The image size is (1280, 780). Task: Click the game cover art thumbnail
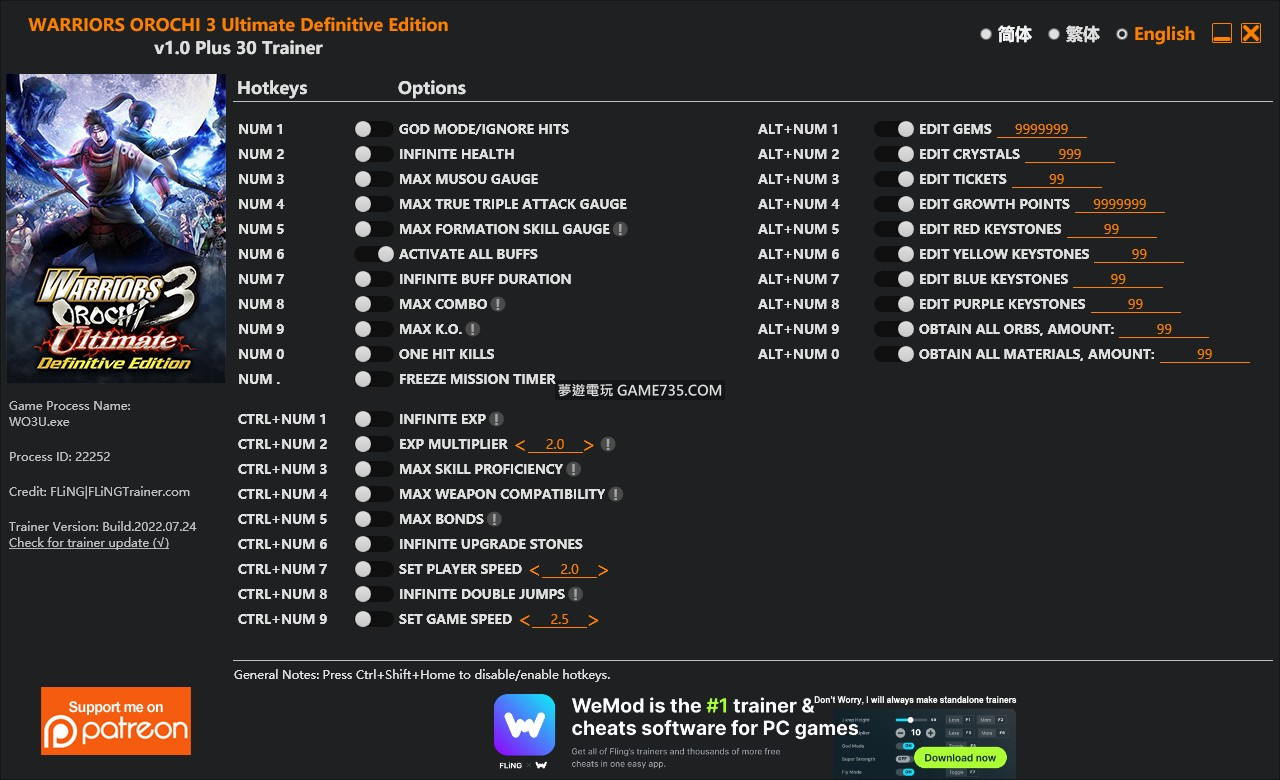click(116, 228)
